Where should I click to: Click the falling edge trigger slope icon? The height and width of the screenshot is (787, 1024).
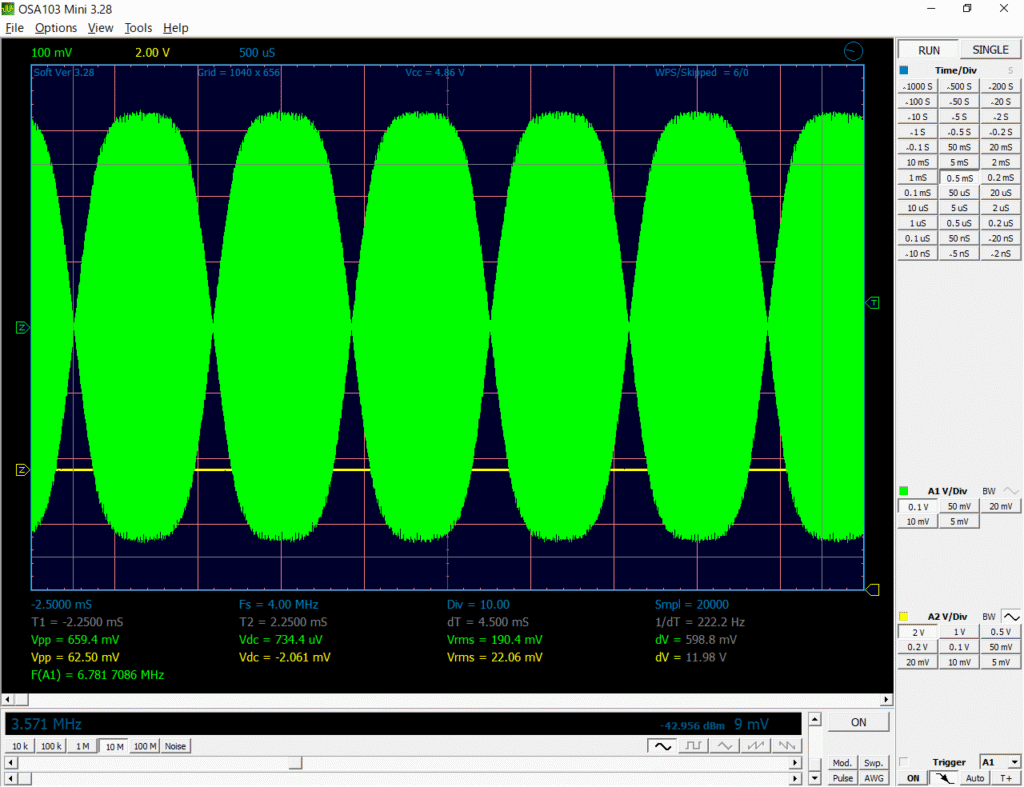point(943,778)
